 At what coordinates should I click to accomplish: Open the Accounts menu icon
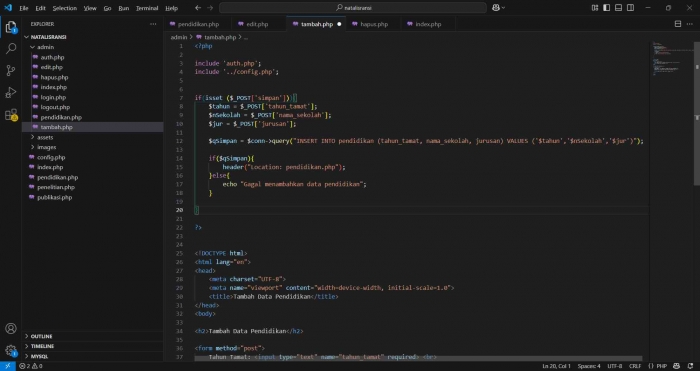pos(11,329)
